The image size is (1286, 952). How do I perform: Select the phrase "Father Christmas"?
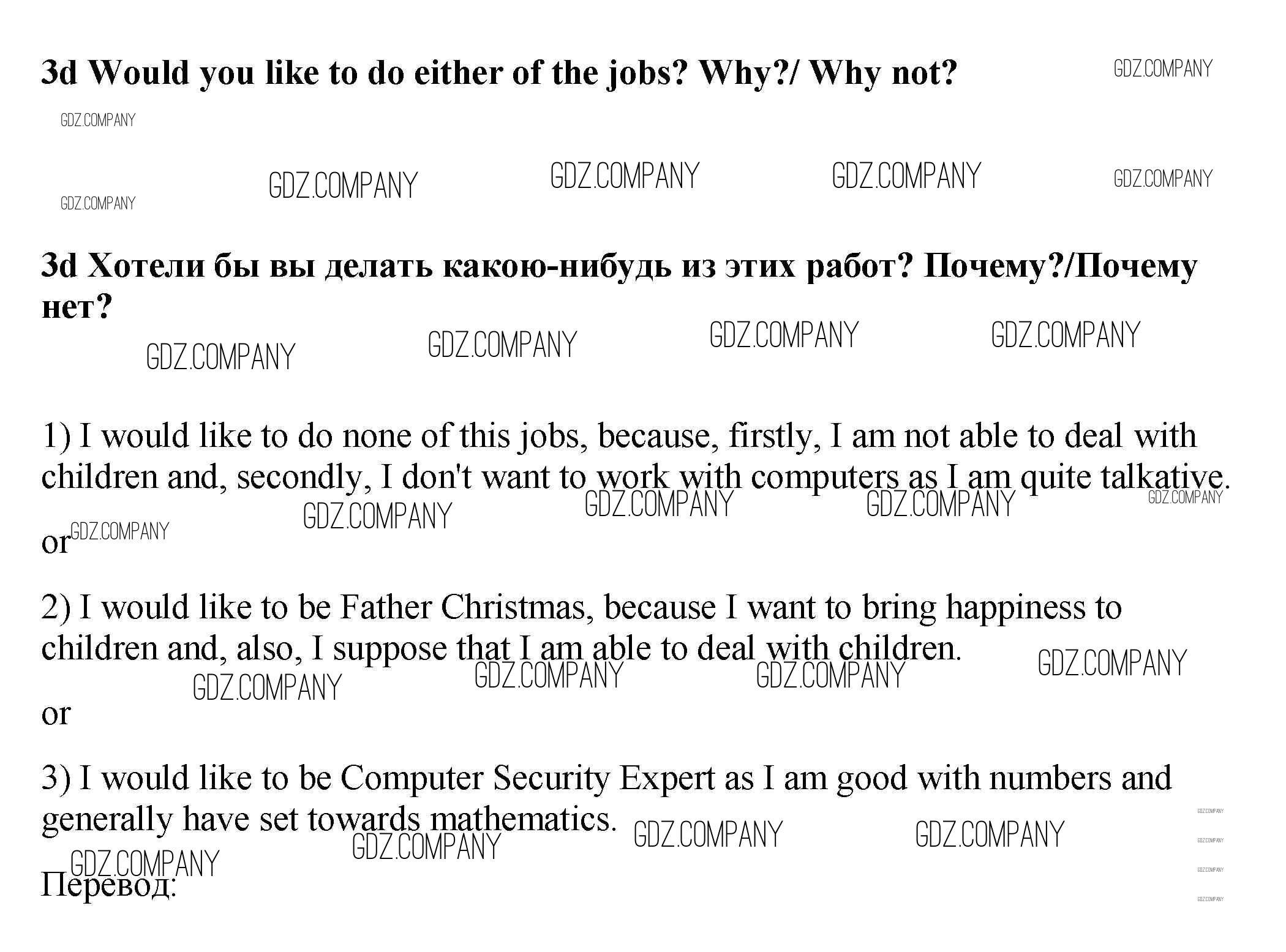coord(465,607)
